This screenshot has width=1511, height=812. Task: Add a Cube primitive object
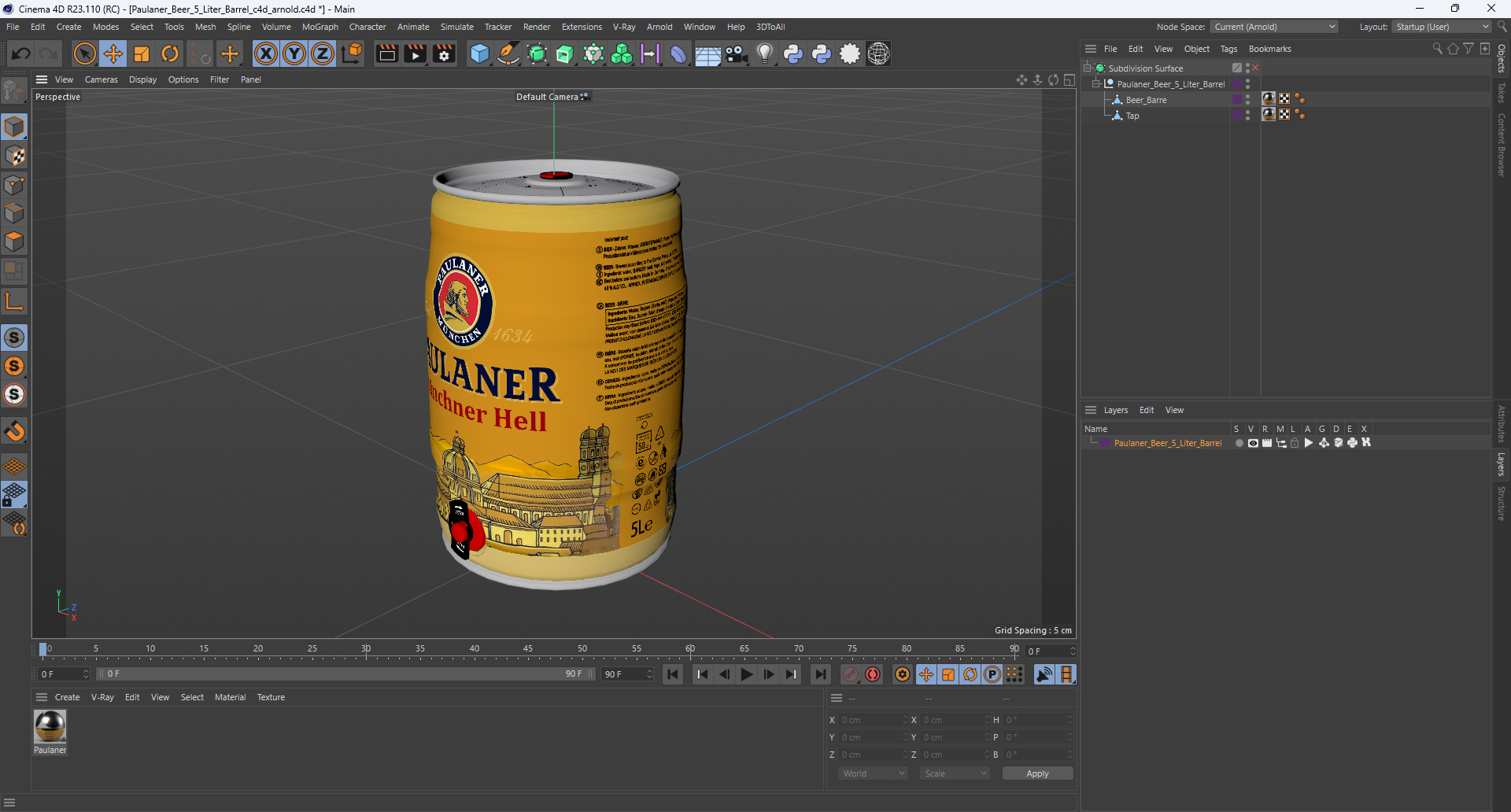click(x=479, y=54)
